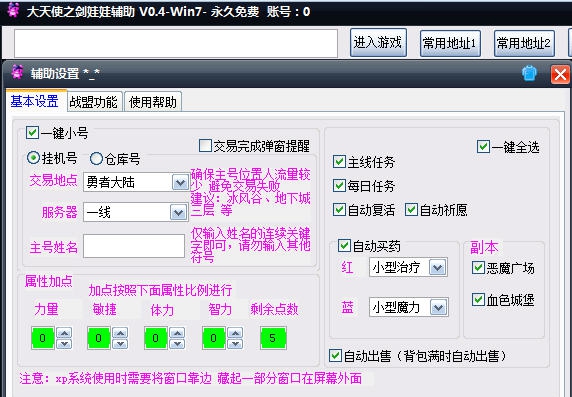This screenshot has height=397, width=572.
Task: Increase 体力 value with up arrow
Action: tap(178, 333)
